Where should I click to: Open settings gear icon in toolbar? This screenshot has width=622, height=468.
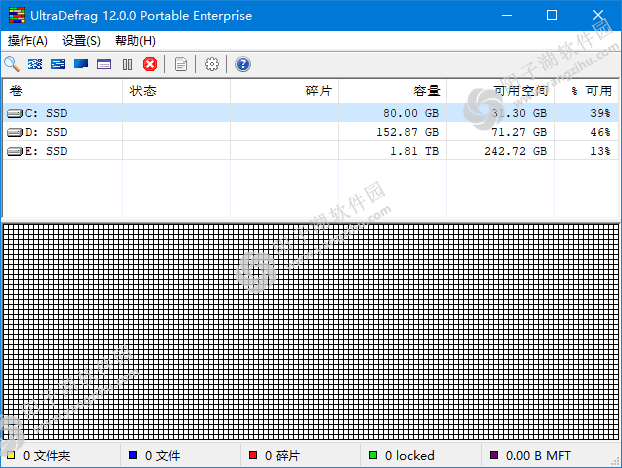tap(211, 64)
